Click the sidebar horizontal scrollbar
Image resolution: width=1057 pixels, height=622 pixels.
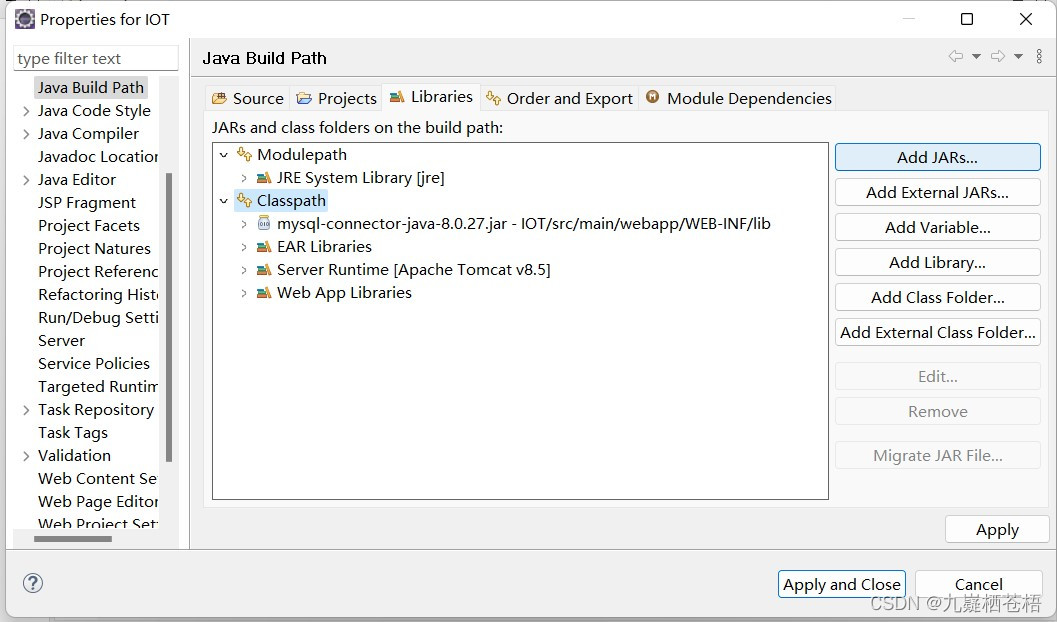73,538
